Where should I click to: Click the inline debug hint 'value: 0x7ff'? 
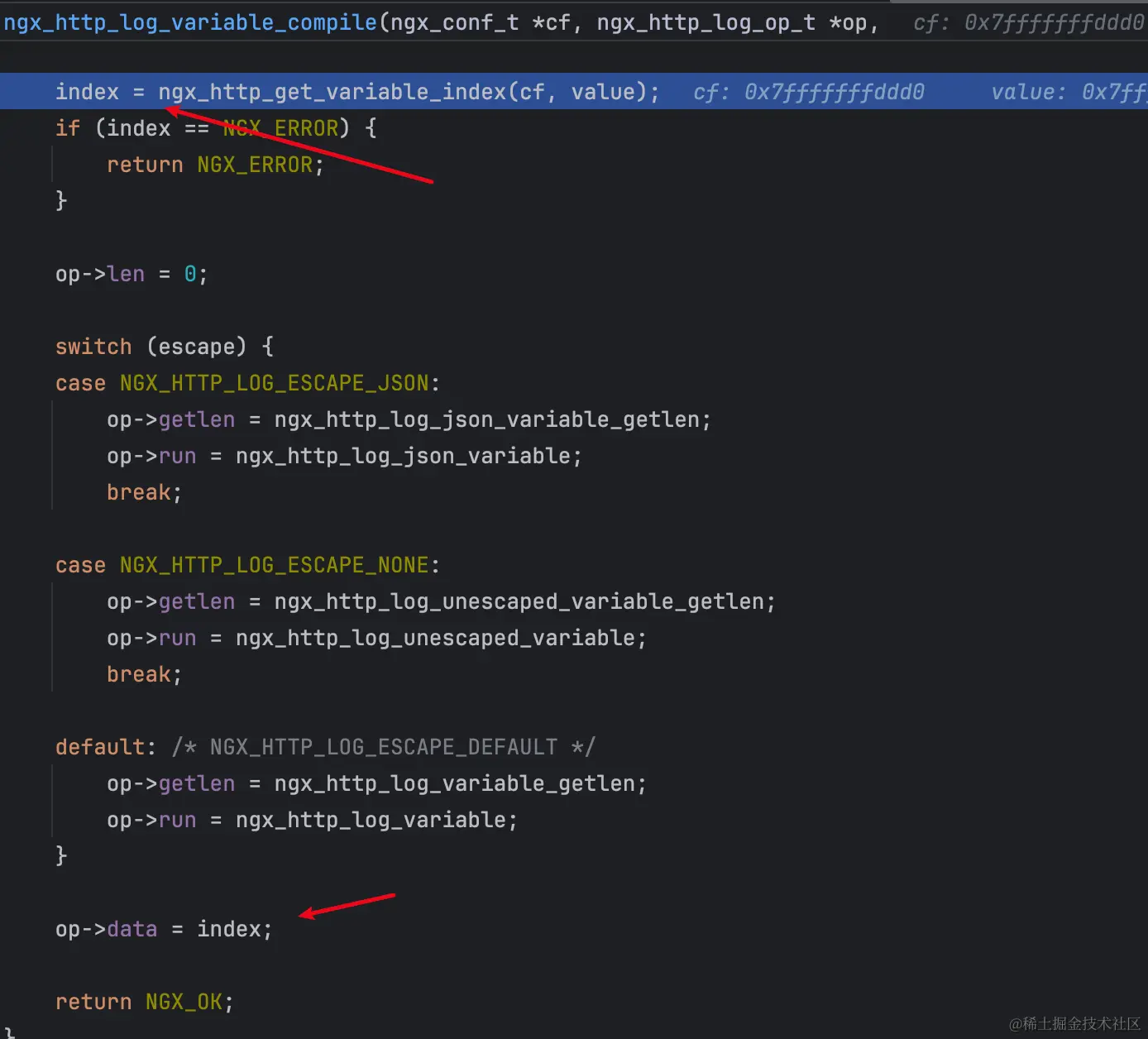click(1069, 92)
